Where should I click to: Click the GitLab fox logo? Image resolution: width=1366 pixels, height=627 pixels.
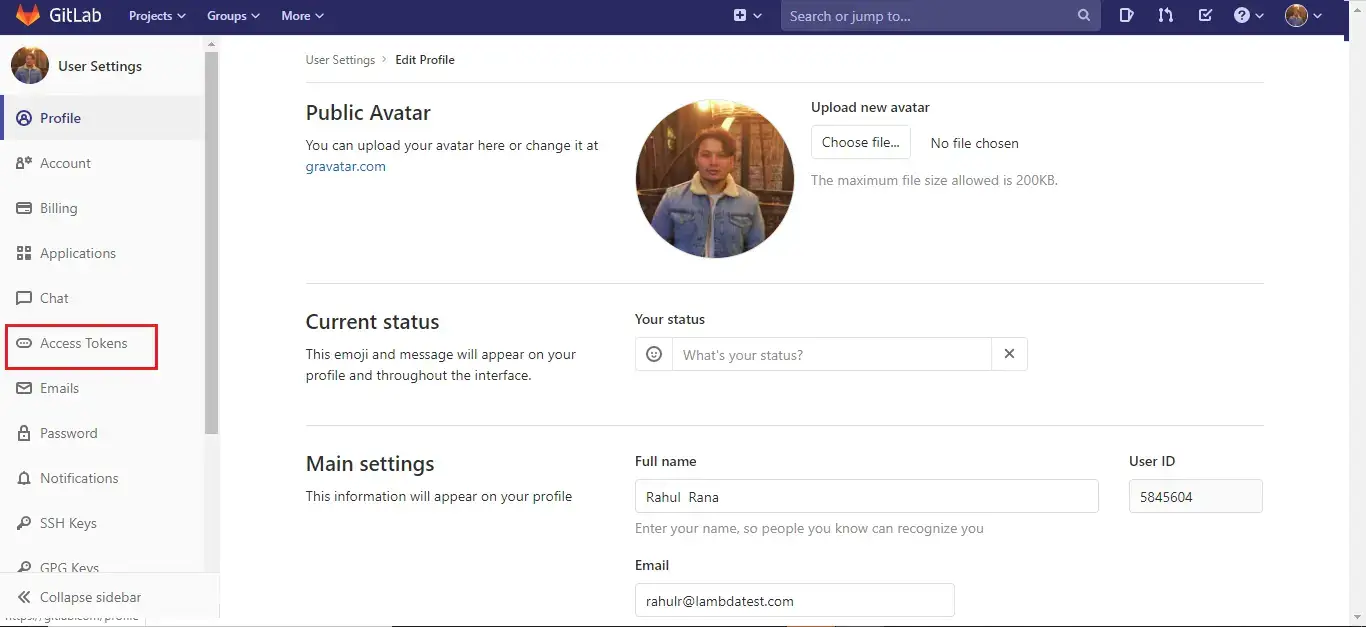pos(28,16)
